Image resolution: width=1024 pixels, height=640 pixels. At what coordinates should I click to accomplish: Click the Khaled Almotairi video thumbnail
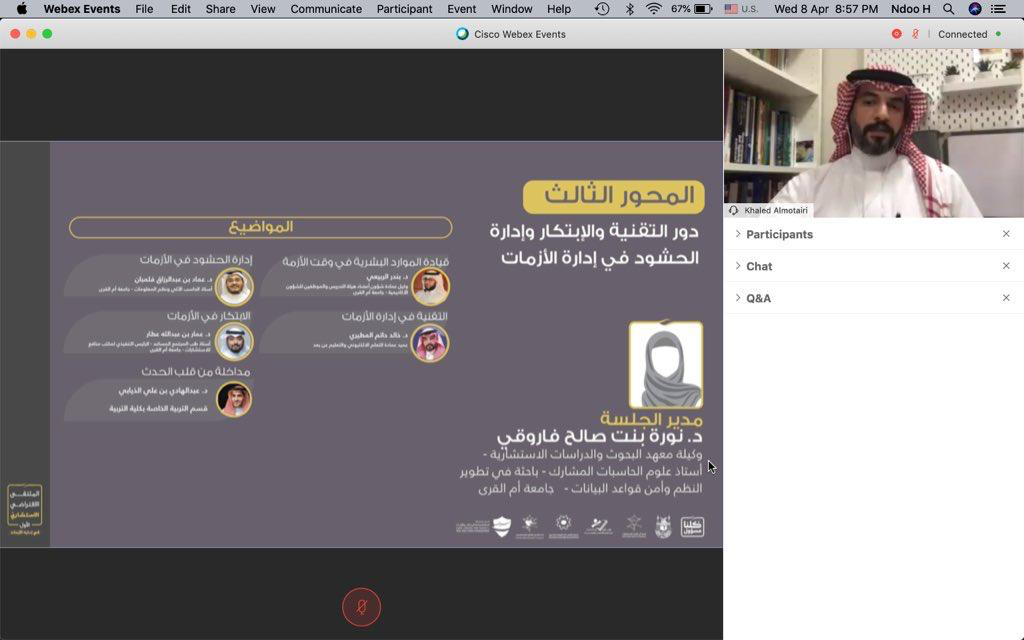click(873, 133)
